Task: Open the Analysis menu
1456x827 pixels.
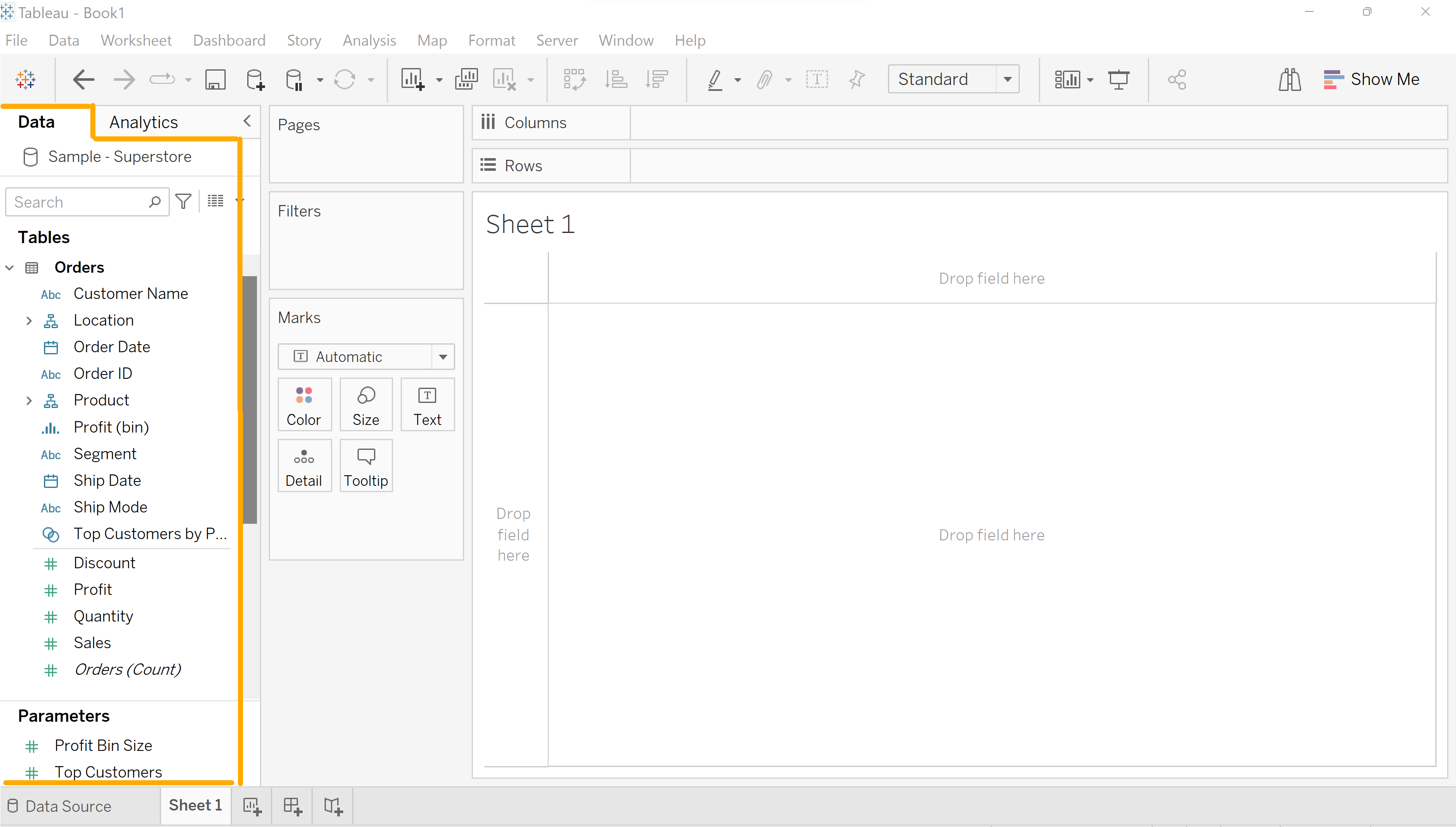Action: (369, 40)
